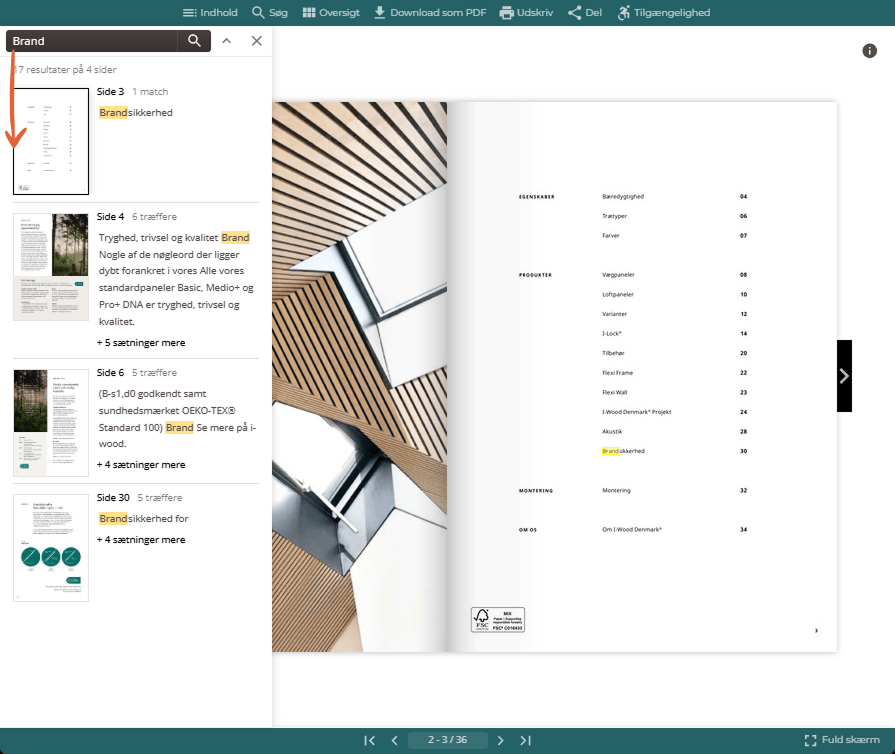The height and width of the screenshot is (754, 895).
Task: Click the Side 4 heading
Action: 110,216
